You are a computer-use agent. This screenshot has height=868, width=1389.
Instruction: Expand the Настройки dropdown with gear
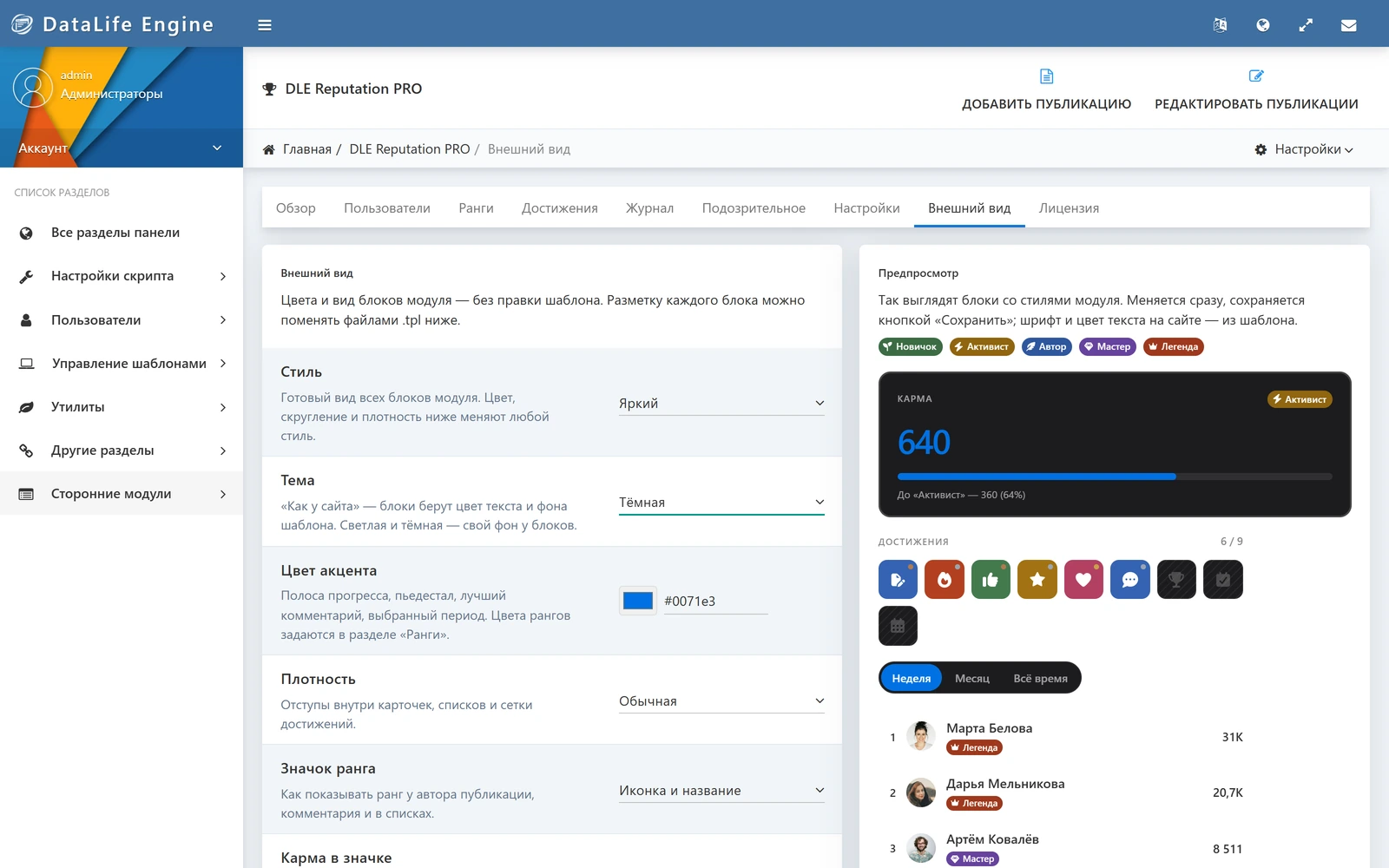pyautogui.click(x=1304, y=149)
